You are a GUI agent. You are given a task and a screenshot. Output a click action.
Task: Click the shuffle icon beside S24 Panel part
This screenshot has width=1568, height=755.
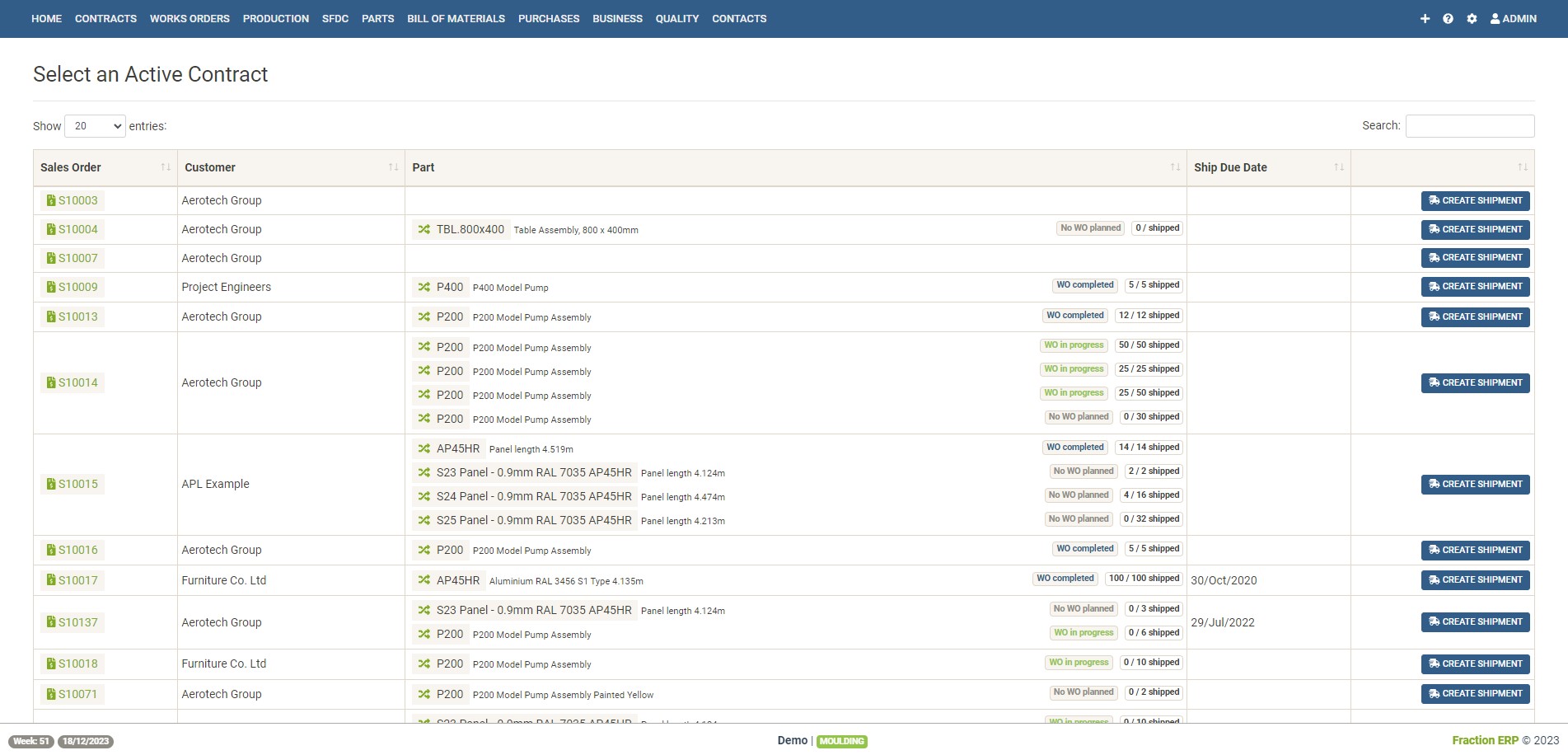[x=424, y=496]
